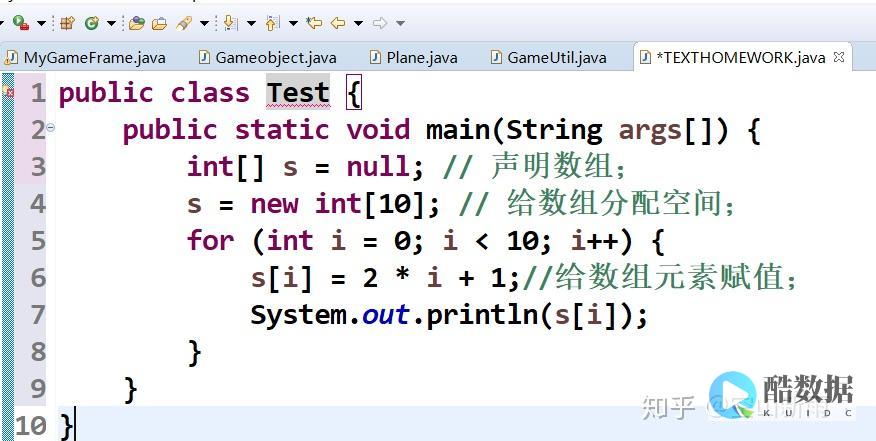Click the error marker beside line 1
The width and height of the screenshot is (876, 441).
[x=8, y=91]
